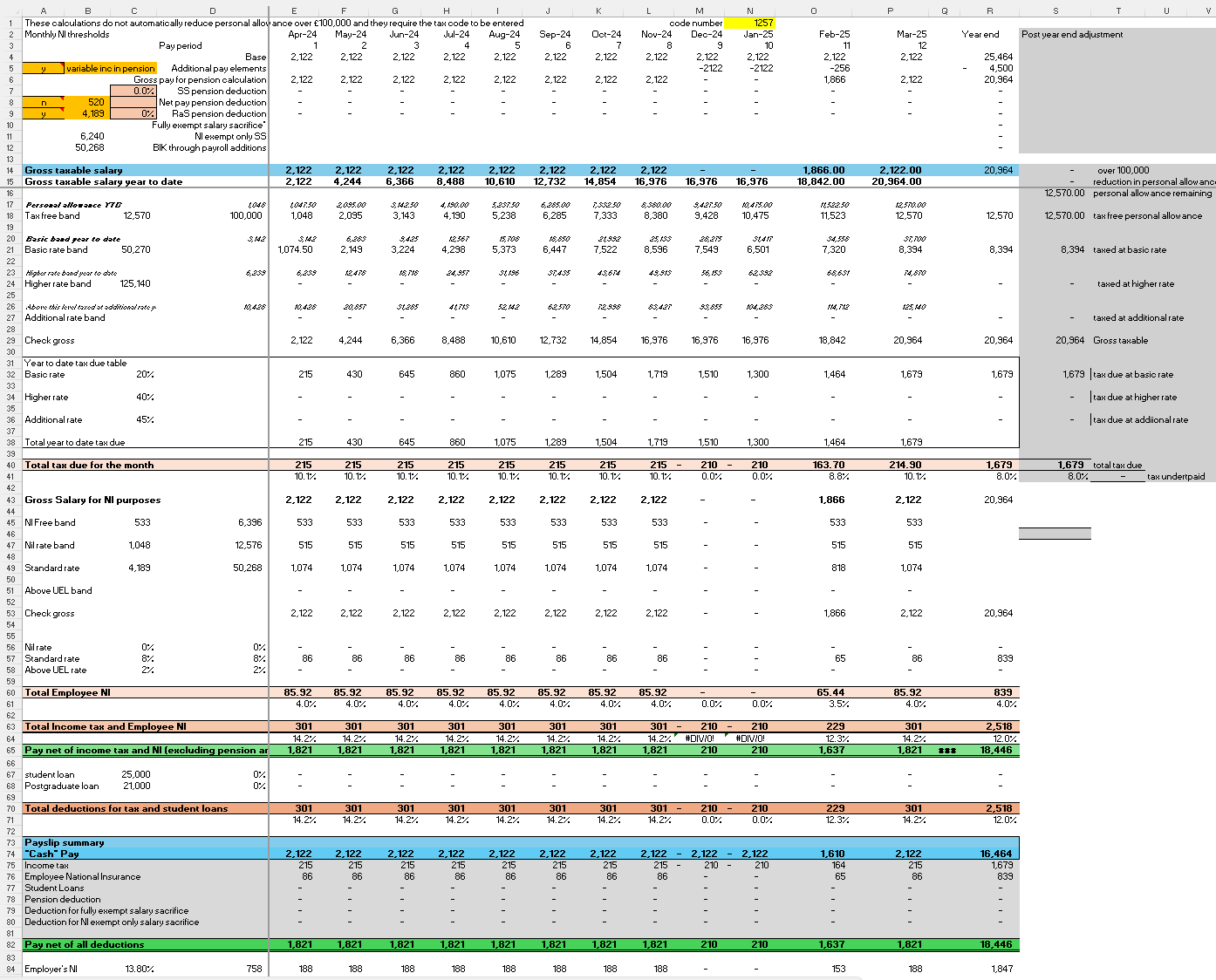The width and height of the screenshot is (1216, 980).
Task: Select the 25,464 Base year-end total
Action: point(999,57)
